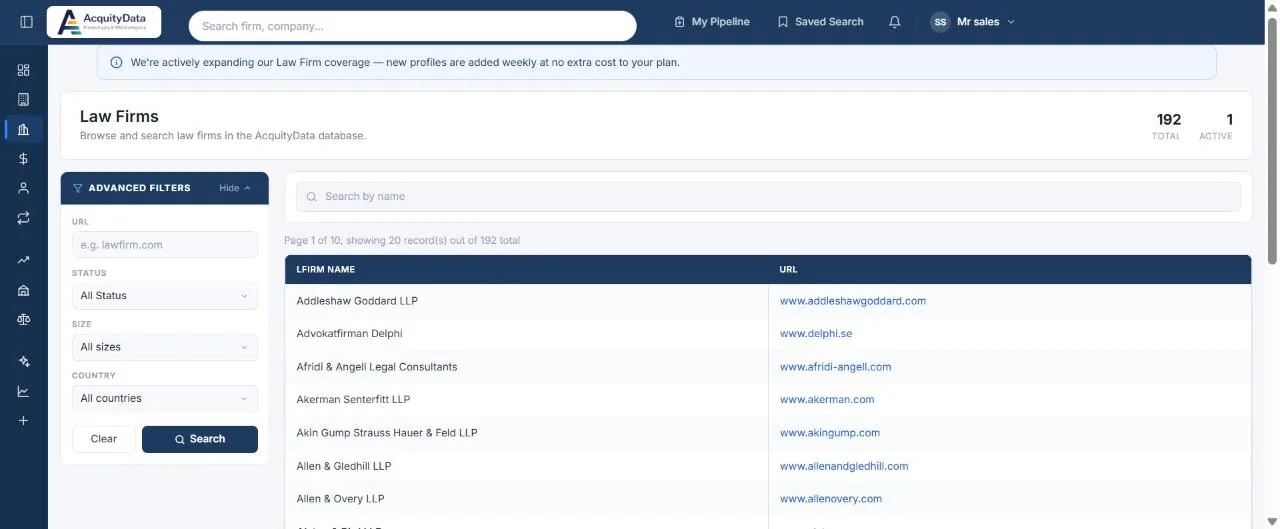1280x529 pixels.
Task: Open the notifications bell icon
Action: pos(895,22)
